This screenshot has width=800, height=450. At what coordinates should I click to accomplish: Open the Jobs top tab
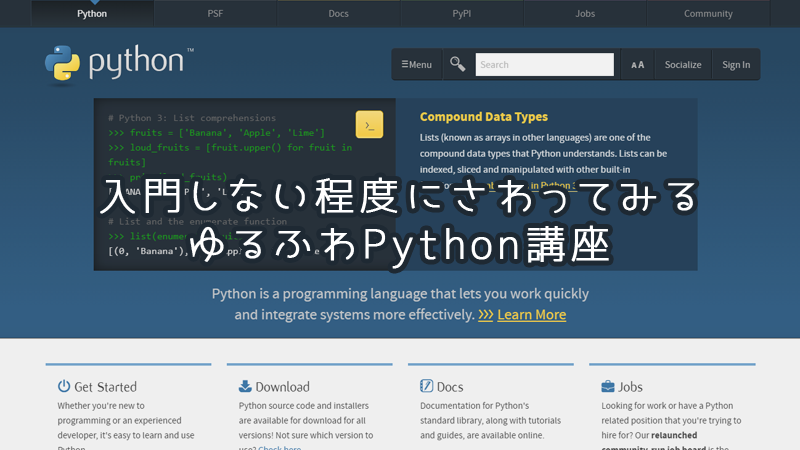click(585, 14)
